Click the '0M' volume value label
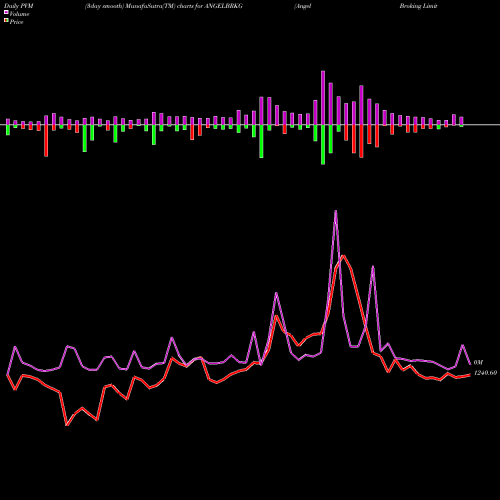 click(478, 362)
